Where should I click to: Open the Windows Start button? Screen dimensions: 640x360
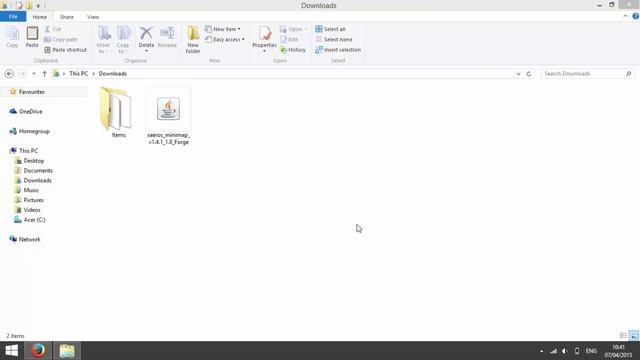(x=11, y=351)
